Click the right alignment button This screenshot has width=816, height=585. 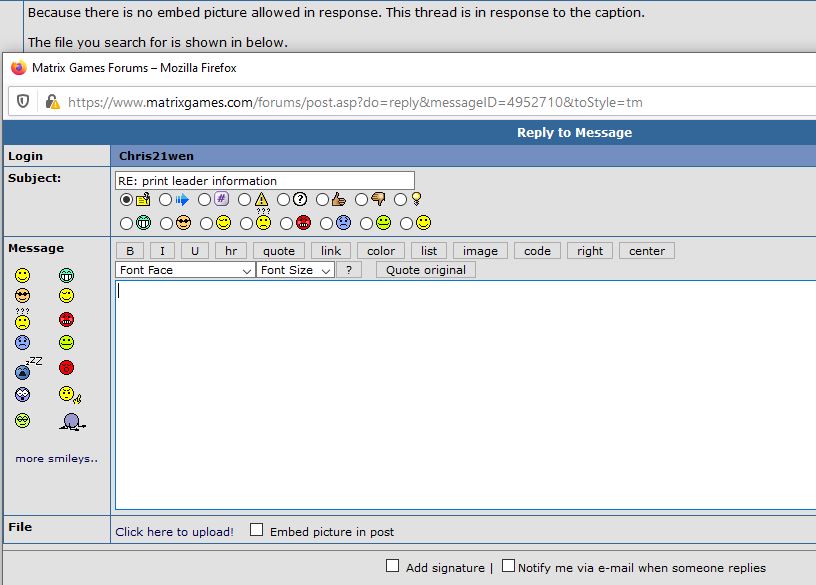(x=590, y=251)
